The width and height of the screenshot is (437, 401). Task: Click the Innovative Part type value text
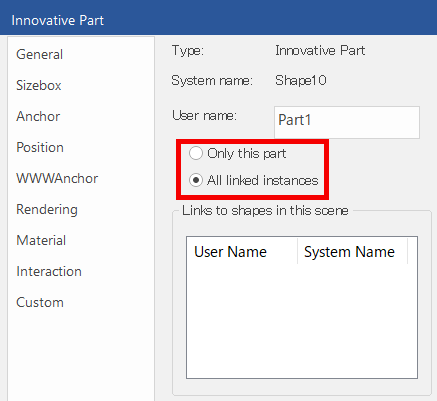coord(320,50)
